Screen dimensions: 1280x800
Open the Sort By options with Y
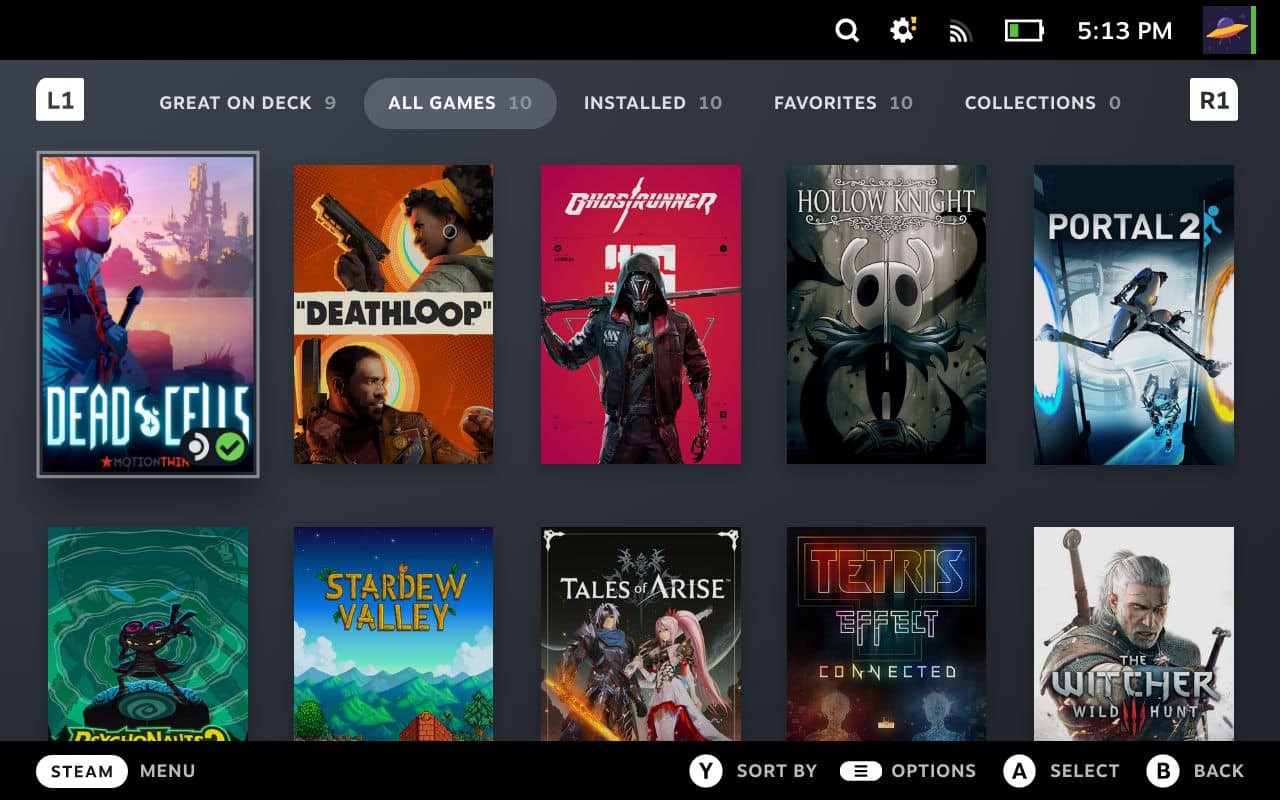[706, 771]
